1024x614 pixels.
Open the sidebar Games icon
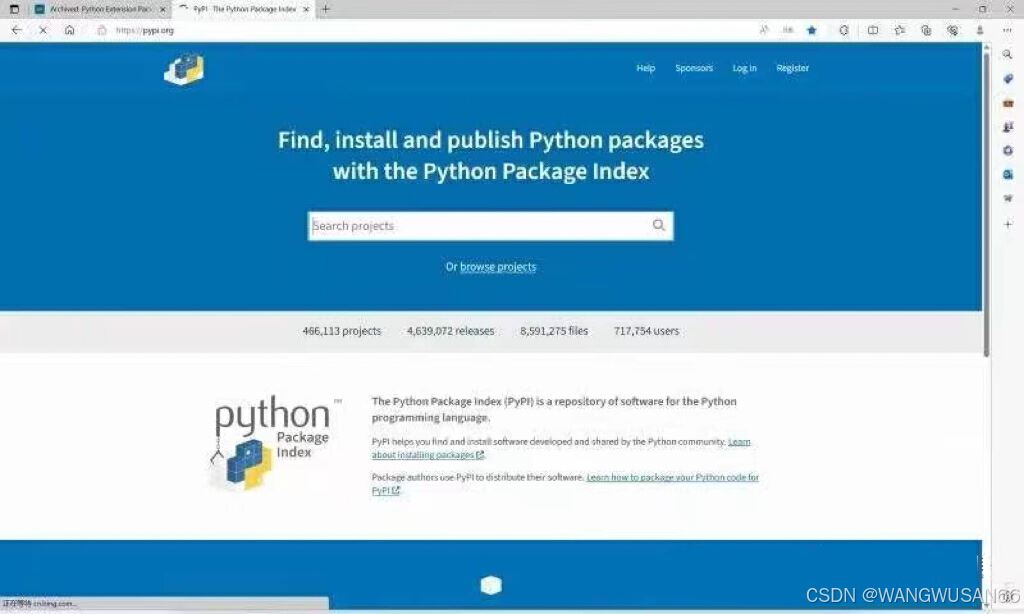click(1008, 127)
